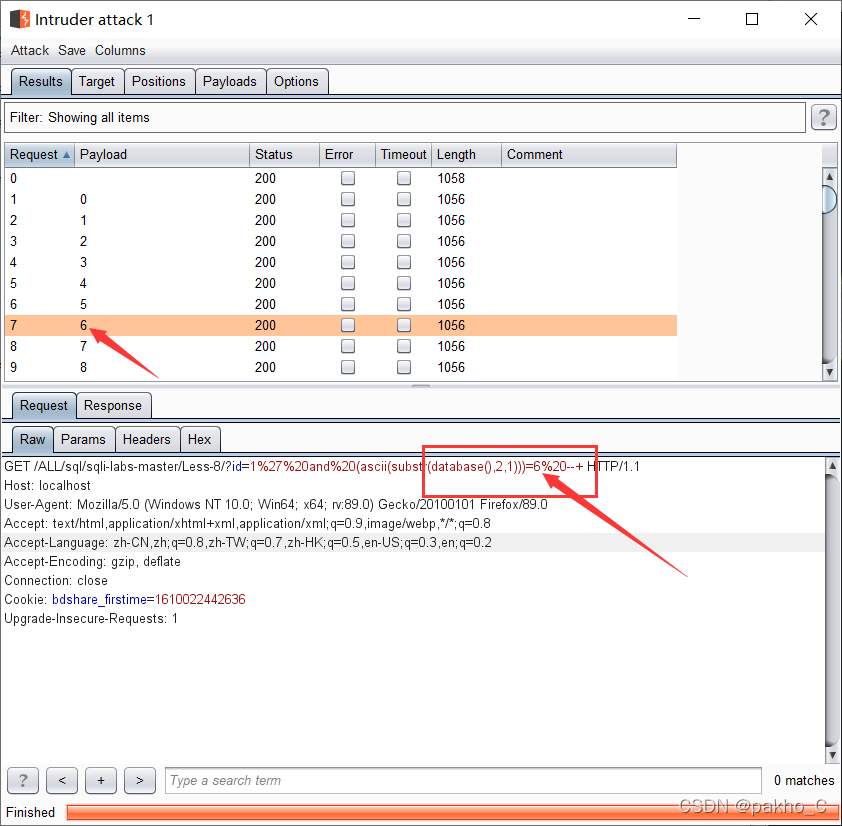Click the Finished status label
This screenshot has height=826, width=842.
coord(31,812)
